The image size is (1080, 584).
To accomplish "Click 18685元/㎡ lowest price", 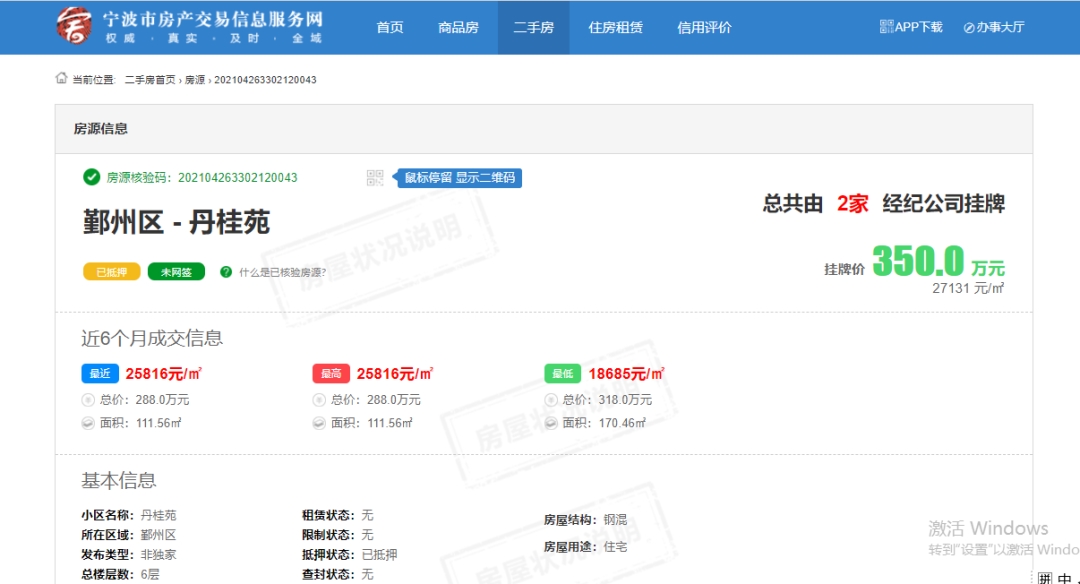I will 626,374.
